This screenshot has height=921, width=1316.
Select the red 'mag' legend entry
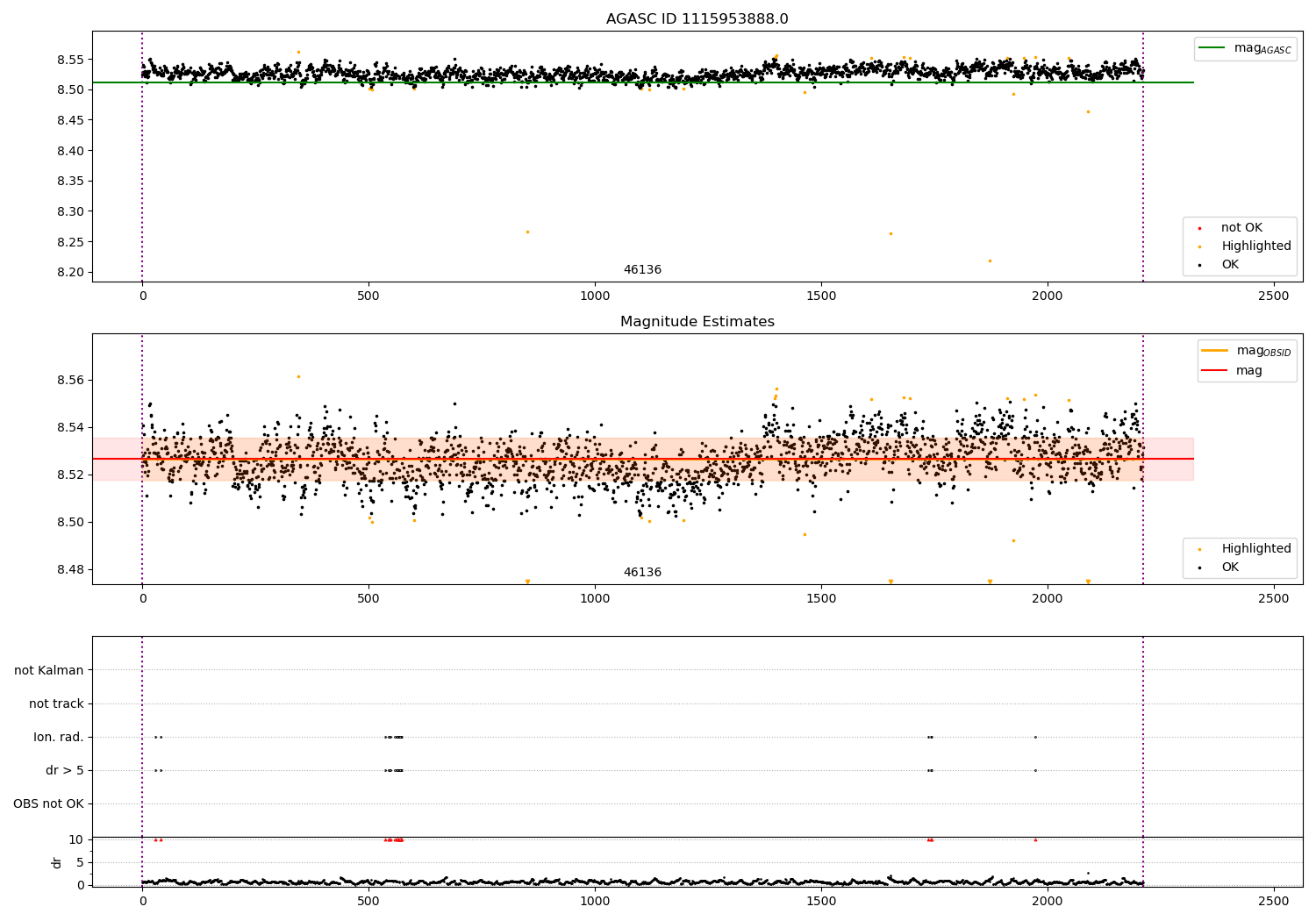point(1249,371)
